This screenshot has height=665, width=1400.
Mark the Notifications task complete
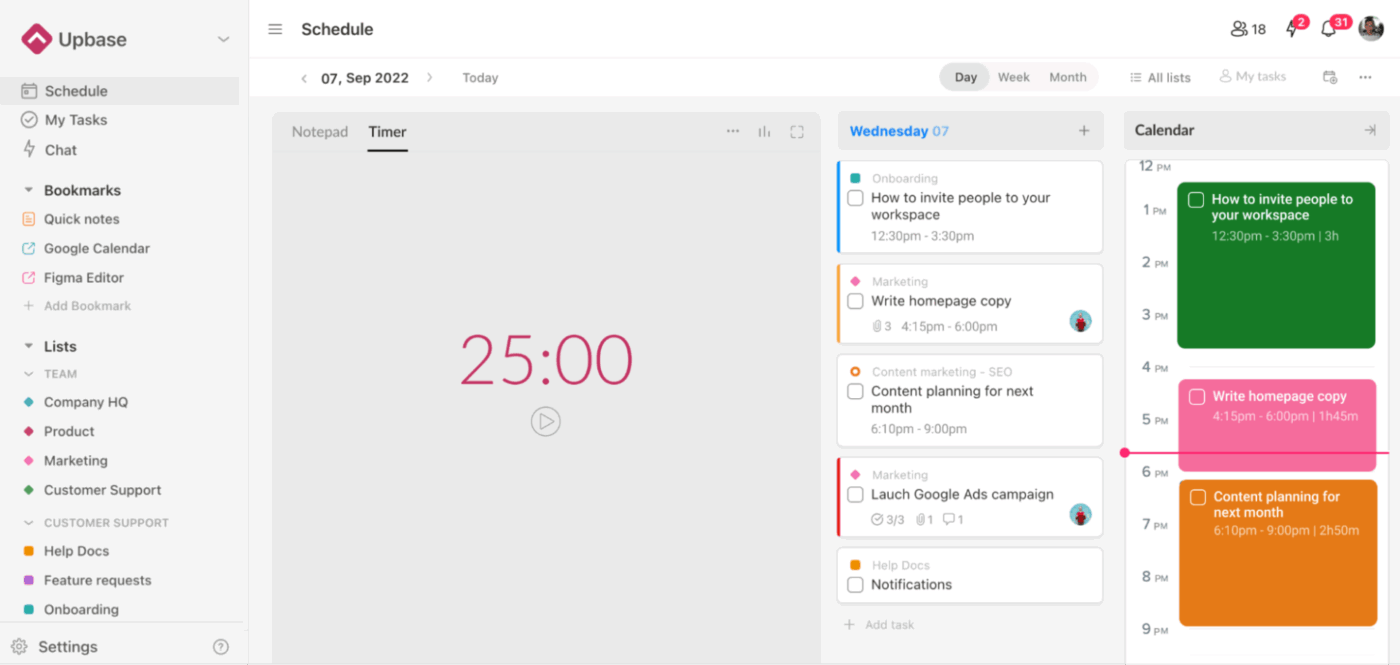[855, 584]
